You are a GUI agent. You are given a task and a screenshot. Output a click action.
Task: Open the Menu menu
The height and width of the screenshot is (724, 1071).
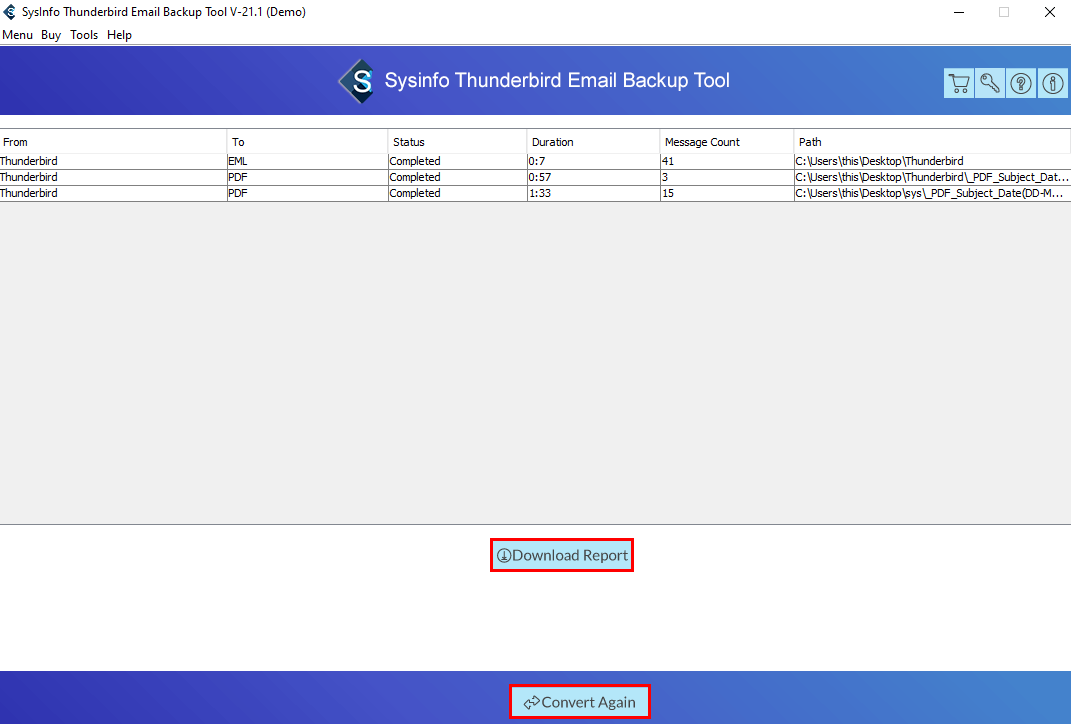pyautogui.click(x=17, y=35)
